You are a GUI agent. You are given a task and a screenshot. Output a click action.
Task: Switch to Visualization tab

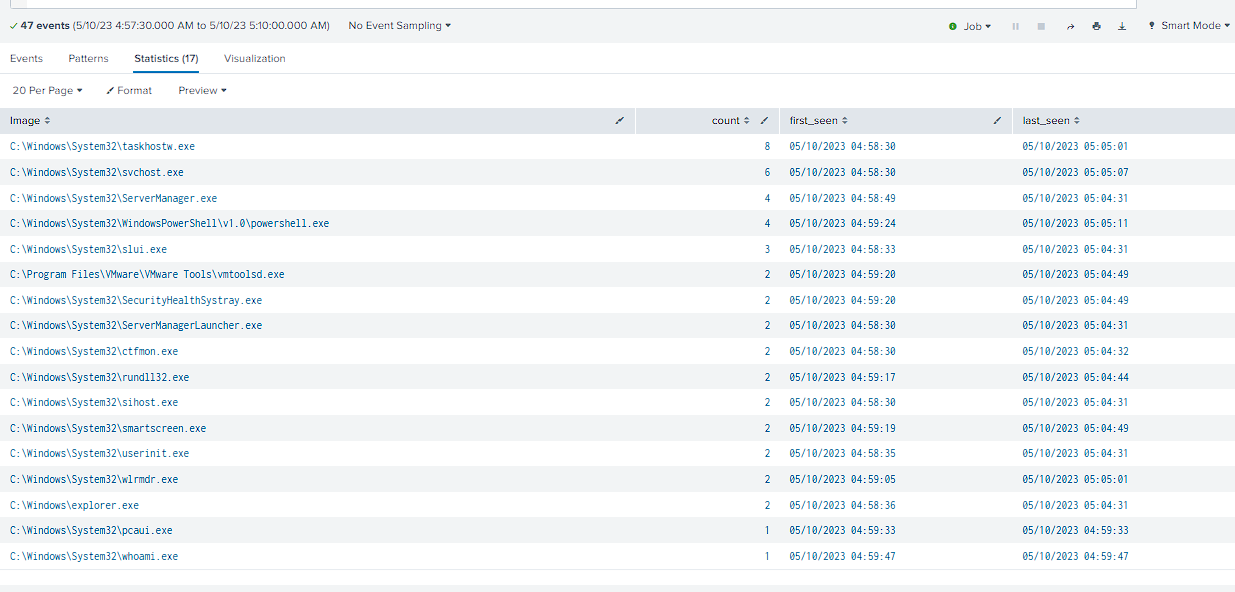coord(254,59)
